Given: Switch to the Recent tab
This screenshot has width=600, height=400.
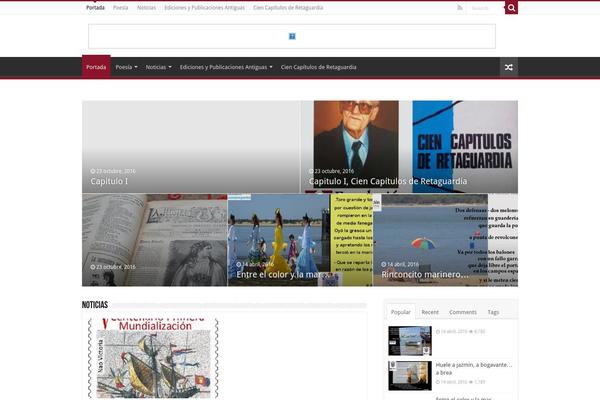Looking at the screenshot, I should pyautogui.click(x=430, y=312).
